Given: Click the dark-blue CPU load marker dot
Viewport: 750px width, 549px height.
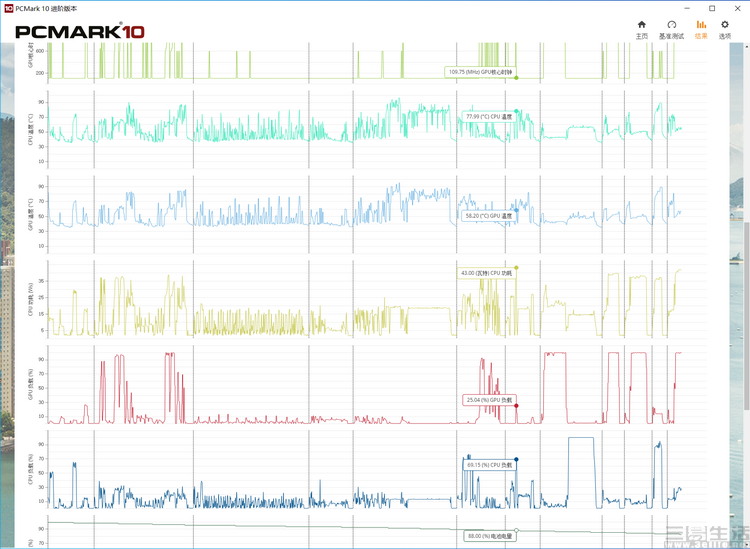Looking at the screenshot, I should [516, 459].
